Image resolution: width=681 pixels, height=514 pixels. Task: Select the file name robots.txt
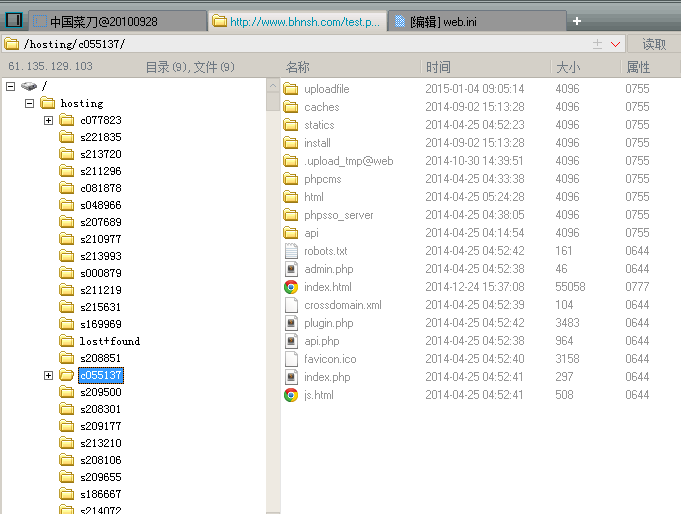click(326, 251)
